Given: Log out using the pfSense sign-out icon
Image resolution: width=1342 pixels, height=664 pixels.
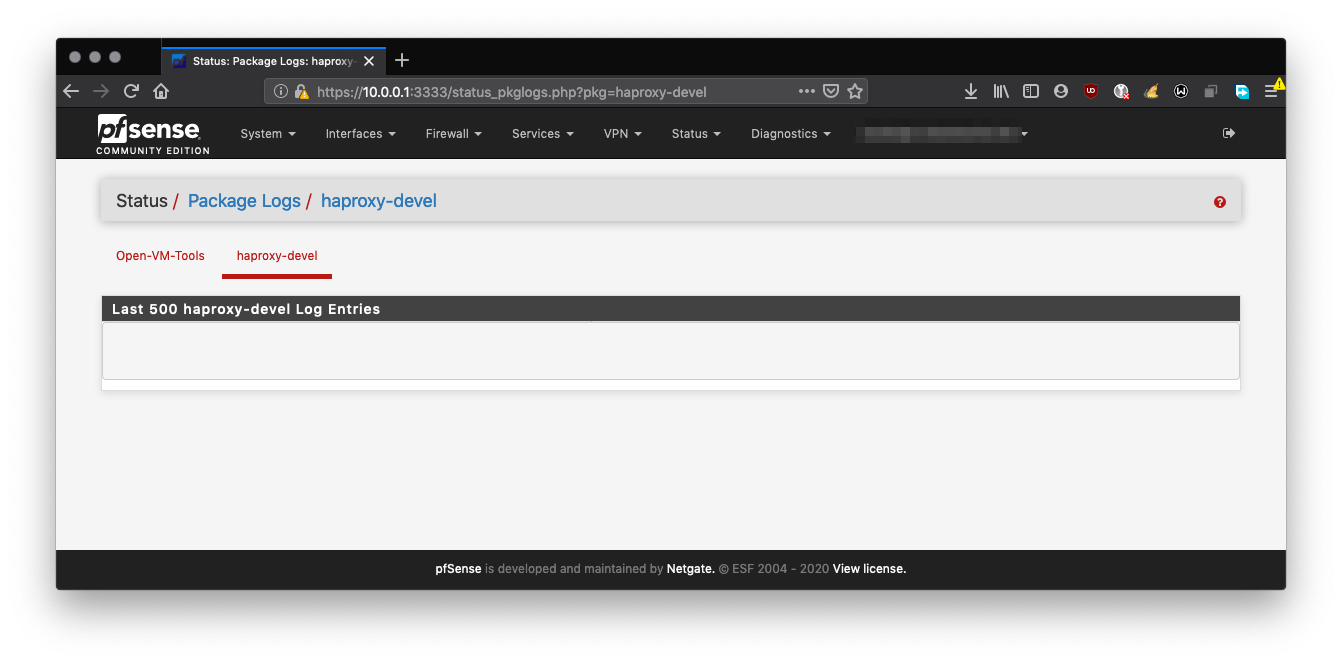Looking at the screenshot, I should pos(1229,133).
